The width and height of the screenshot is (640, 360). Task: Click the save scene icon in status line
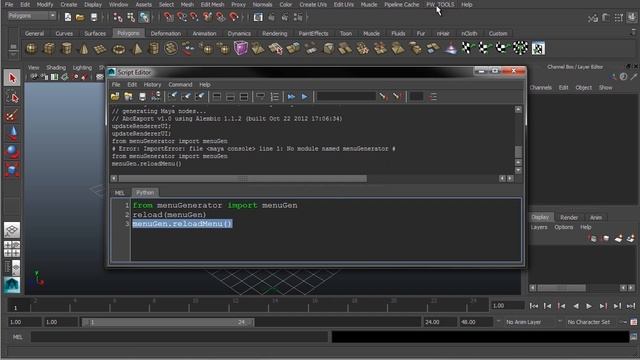point(94,17)
